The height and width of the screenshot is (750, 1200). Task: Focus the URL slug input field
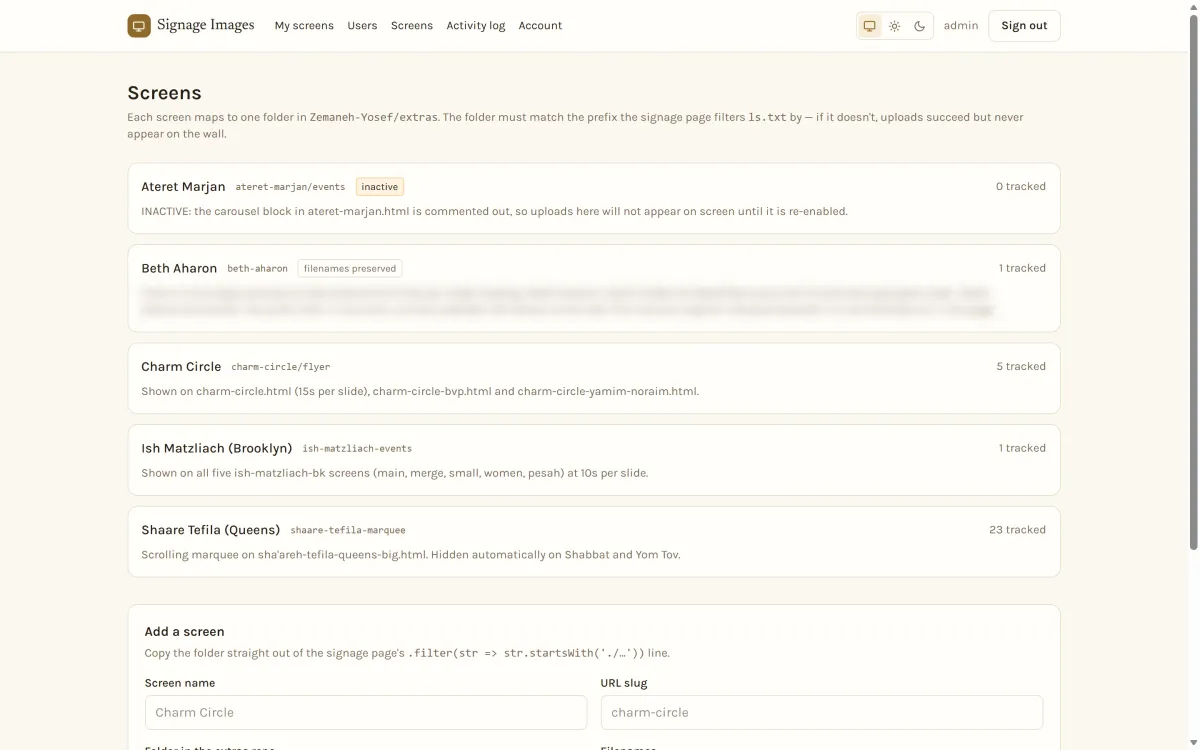point(822,713)
